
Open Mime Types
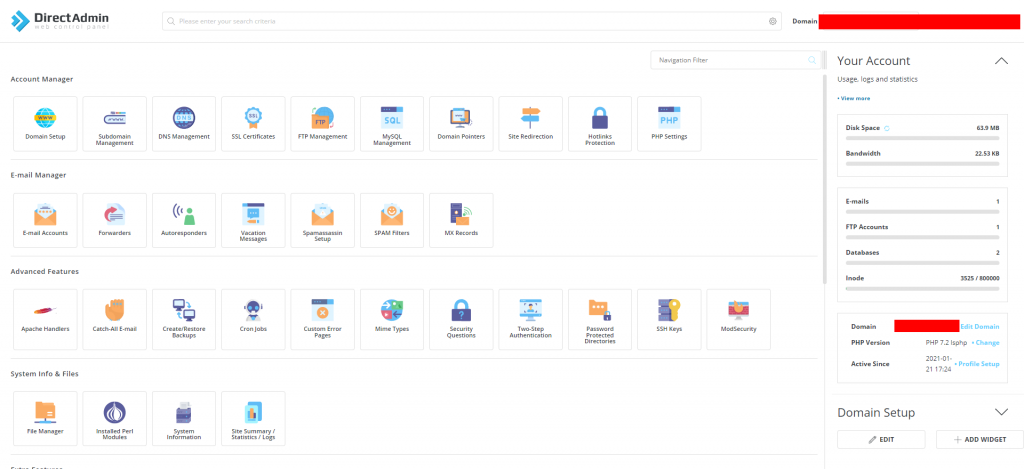(392, 319)
